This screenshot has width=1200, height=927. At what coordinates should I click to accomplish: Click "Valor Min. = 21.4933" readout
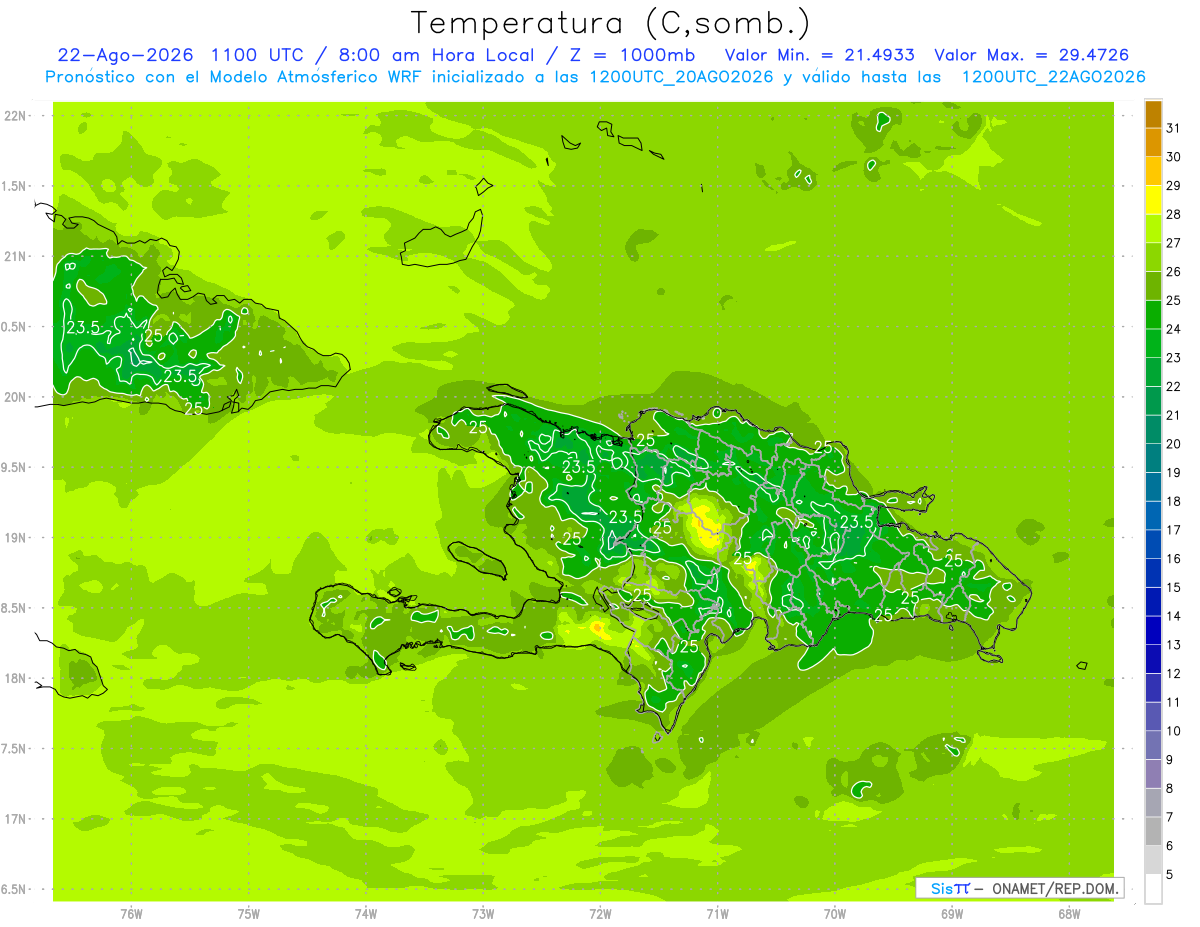click(820, 55)
